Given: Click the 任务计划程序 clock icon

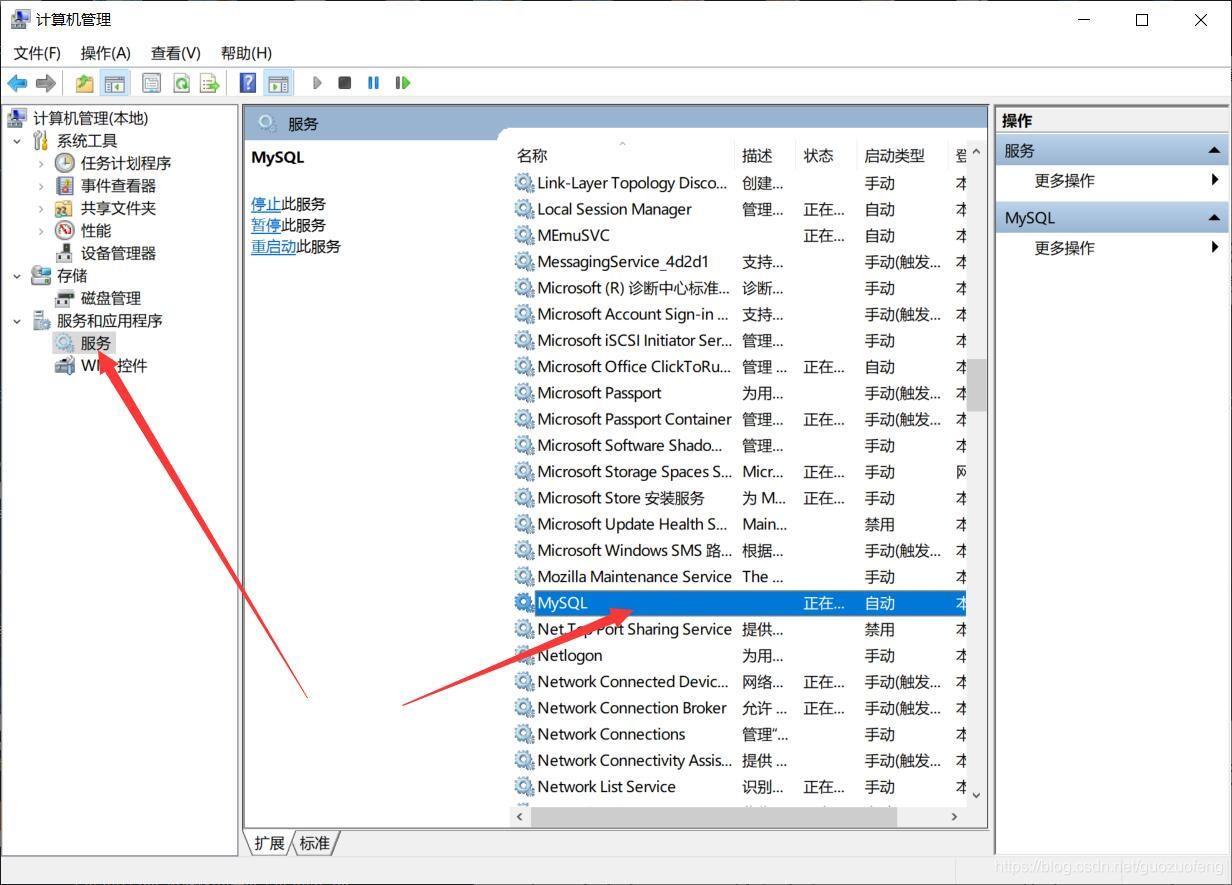Looking at the screenshot, I should [x=65, y=163].
